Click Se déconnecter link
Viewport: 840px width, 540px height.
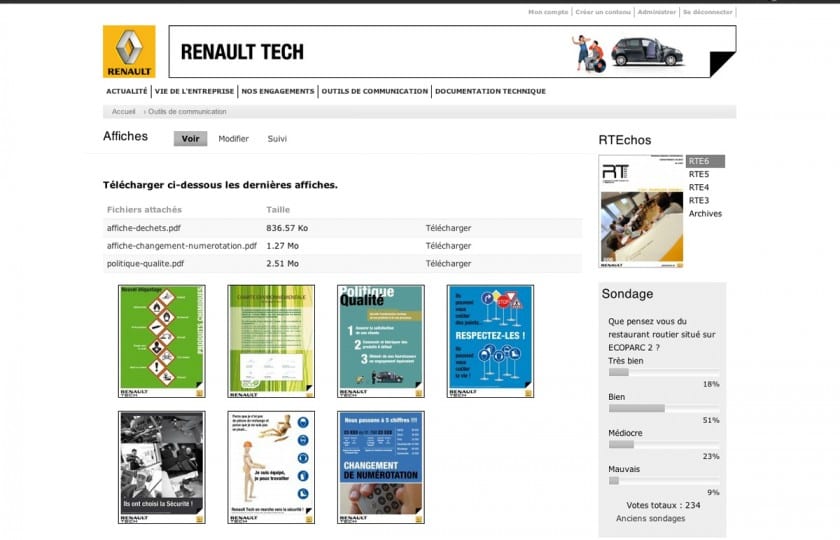pos(708,12)
